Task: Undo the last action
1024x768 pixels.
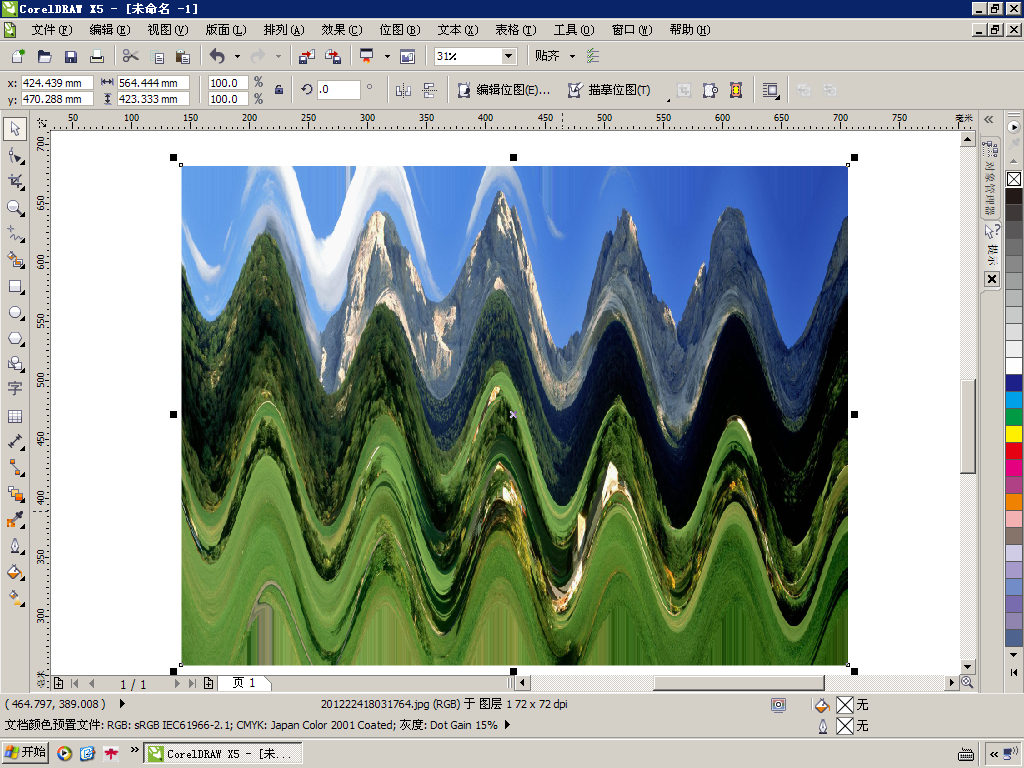Action: (x=217, y=56)
